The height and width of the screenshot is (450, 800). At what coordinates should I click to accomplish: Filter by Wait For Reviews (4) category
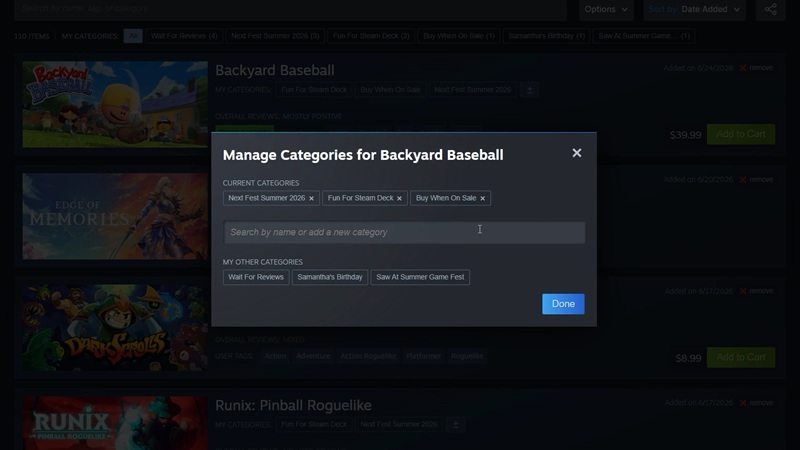[184, 36]
